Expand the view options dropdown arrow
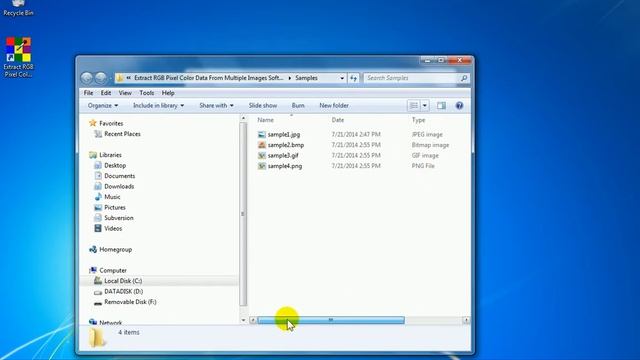 pos(424,106)
